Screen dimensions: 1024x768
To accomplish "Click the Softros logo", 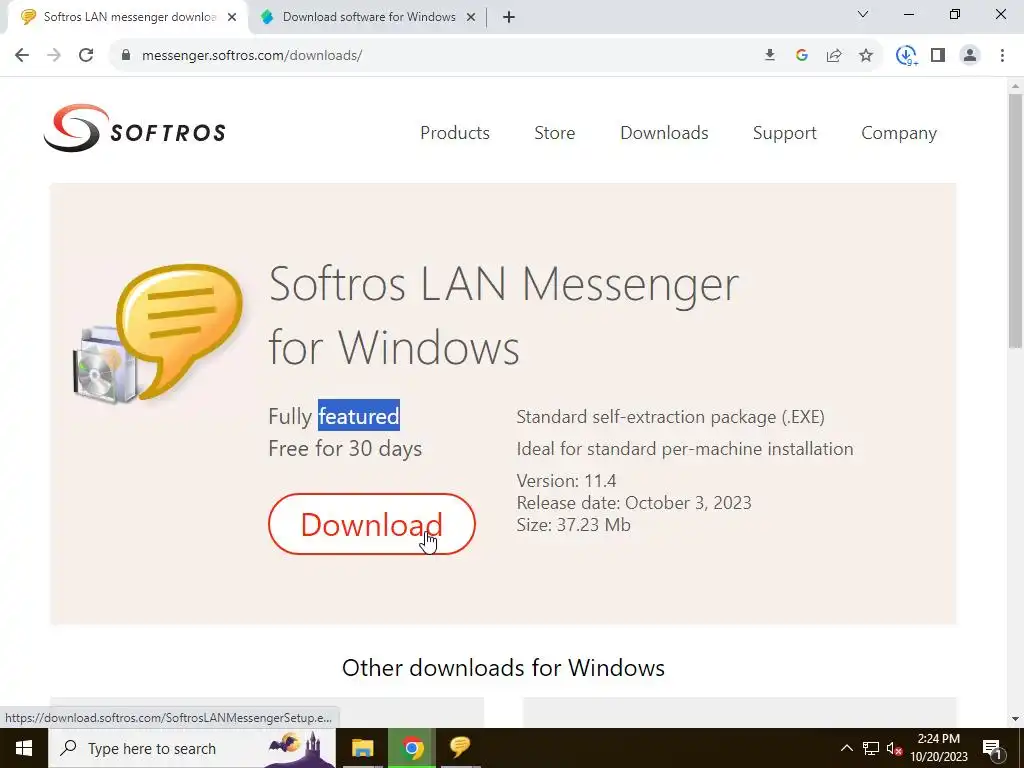I will point(135,129).
